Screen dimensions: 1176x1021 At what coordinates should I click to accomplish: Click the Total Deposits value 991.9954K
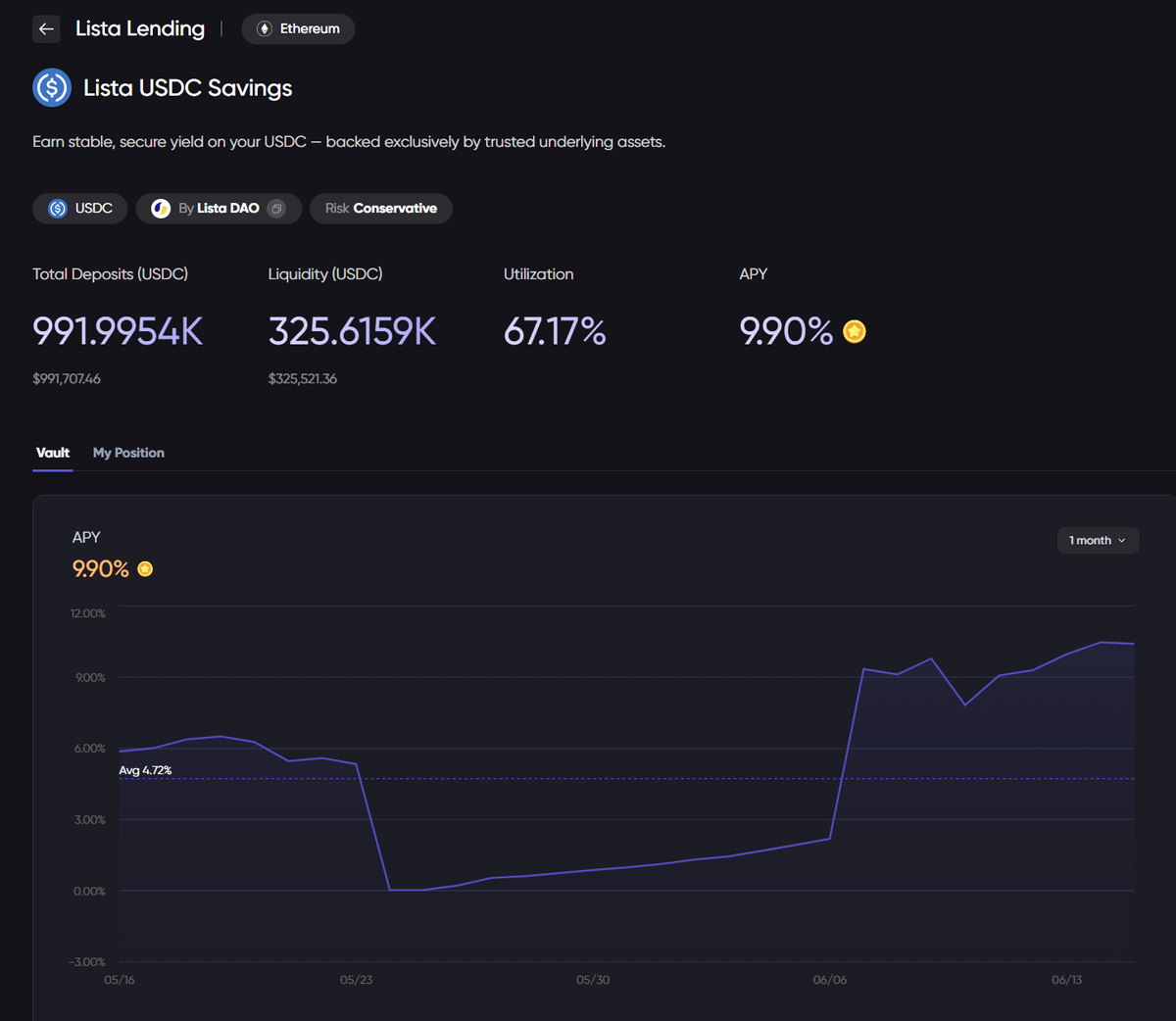pyautogui.click(x=118, y=332)
